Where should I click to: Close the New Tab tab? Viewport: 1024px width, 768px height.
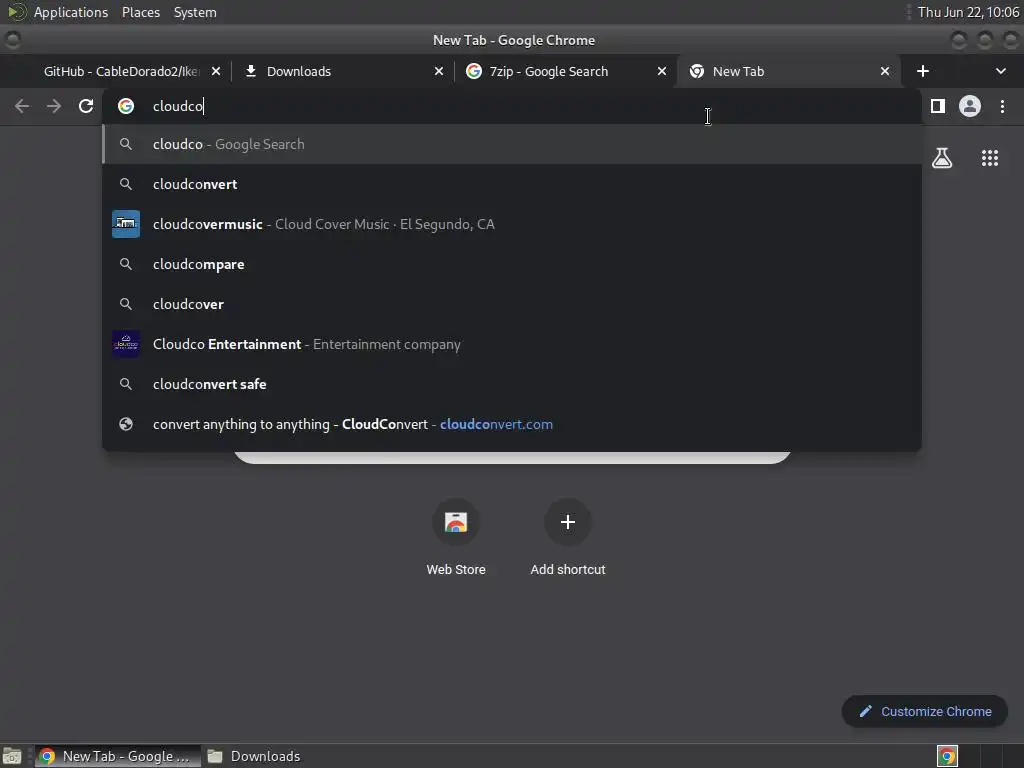tap(885, 71)
